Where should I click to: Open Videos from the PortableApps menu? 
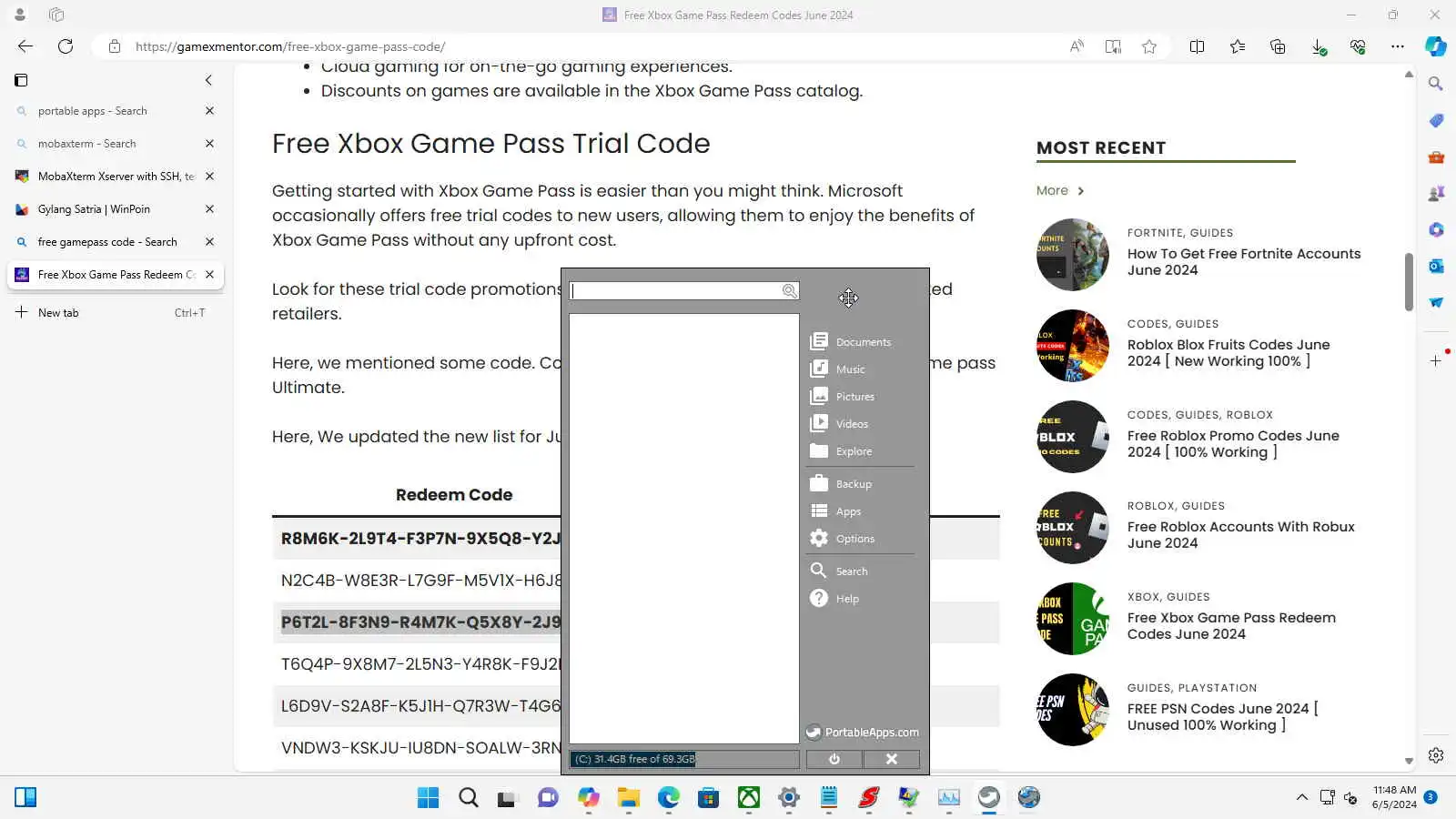point(839,423)
